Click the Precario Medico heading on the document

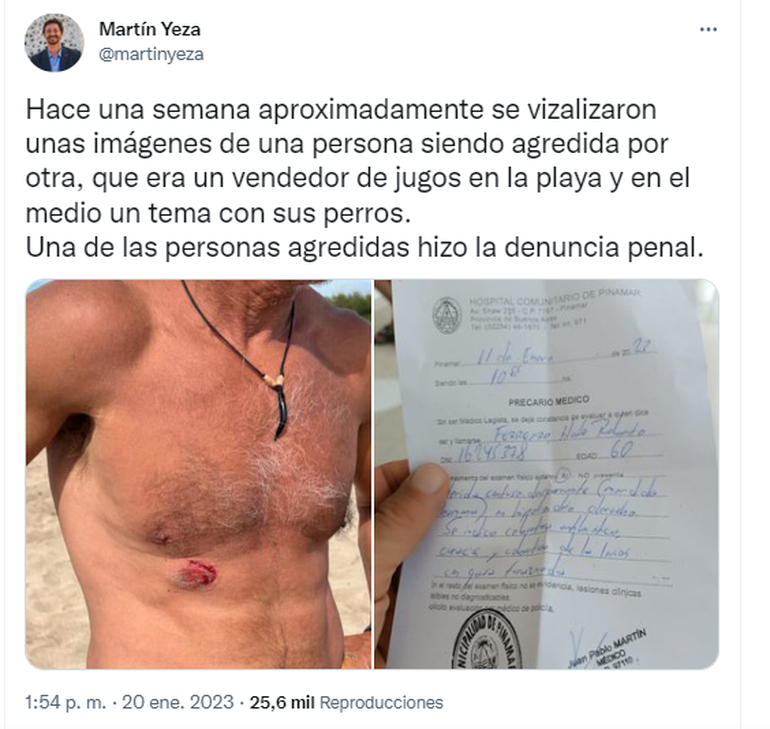pyautogui.click(x=548, y=402)
